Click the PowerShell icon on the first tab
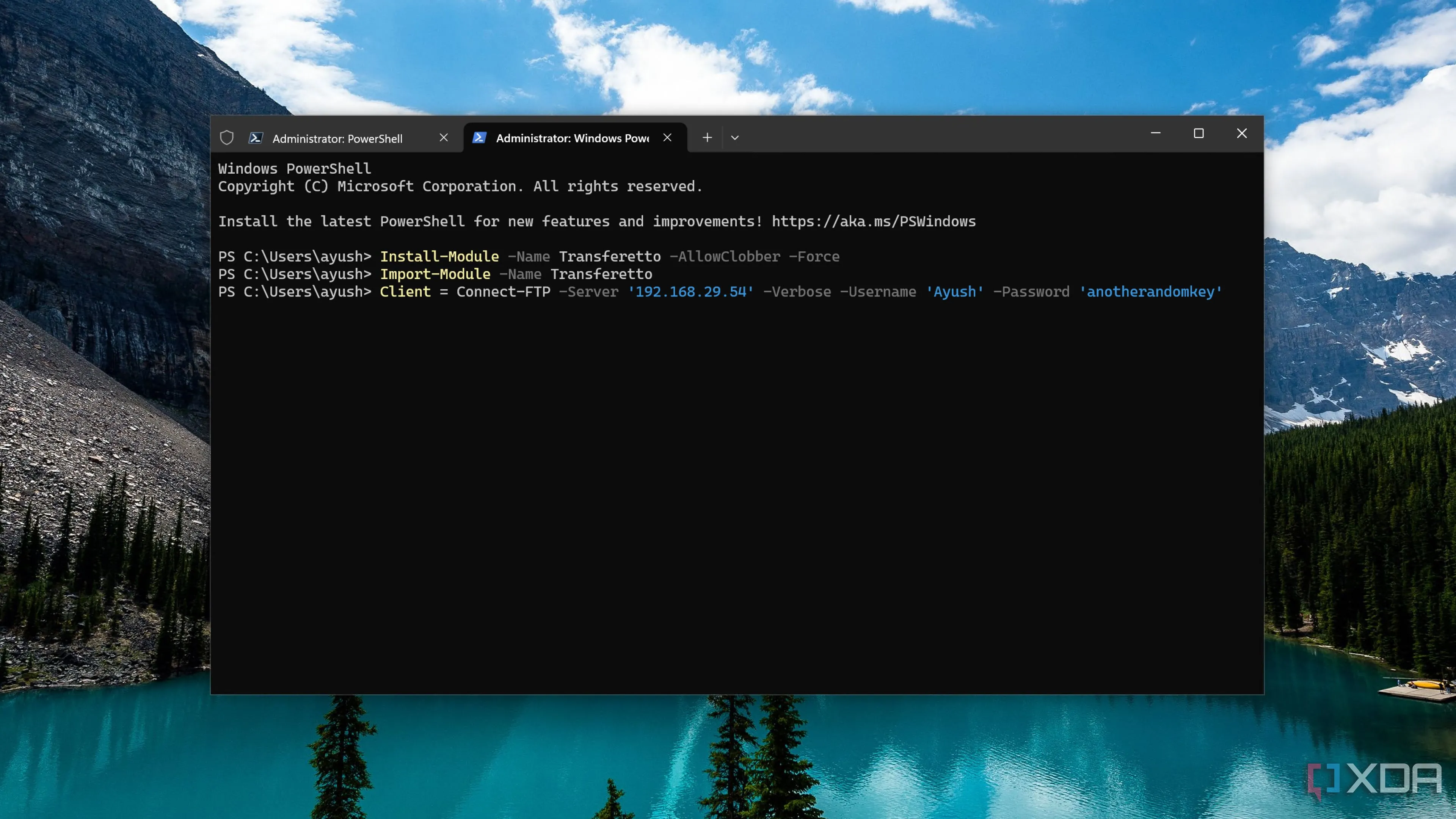The width and height of the screenshot is (1456, 819). point(256,138)
